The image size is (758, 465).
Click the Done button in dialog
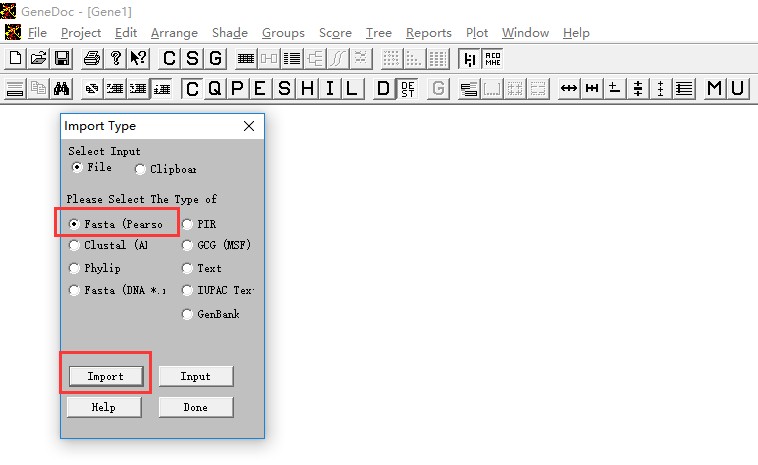(196, 407)
